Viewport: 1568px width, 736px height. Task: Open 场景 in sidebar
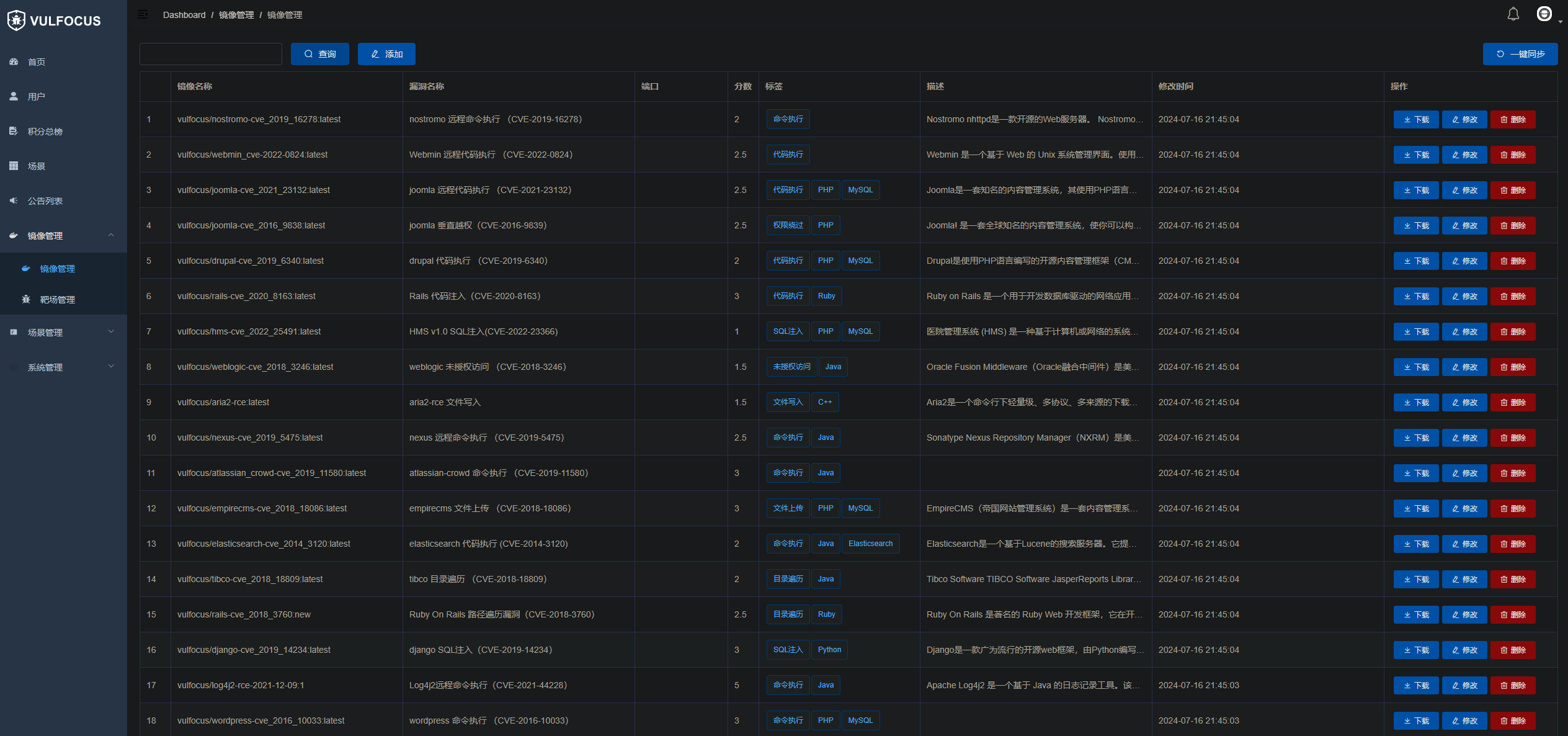point(37,166)
